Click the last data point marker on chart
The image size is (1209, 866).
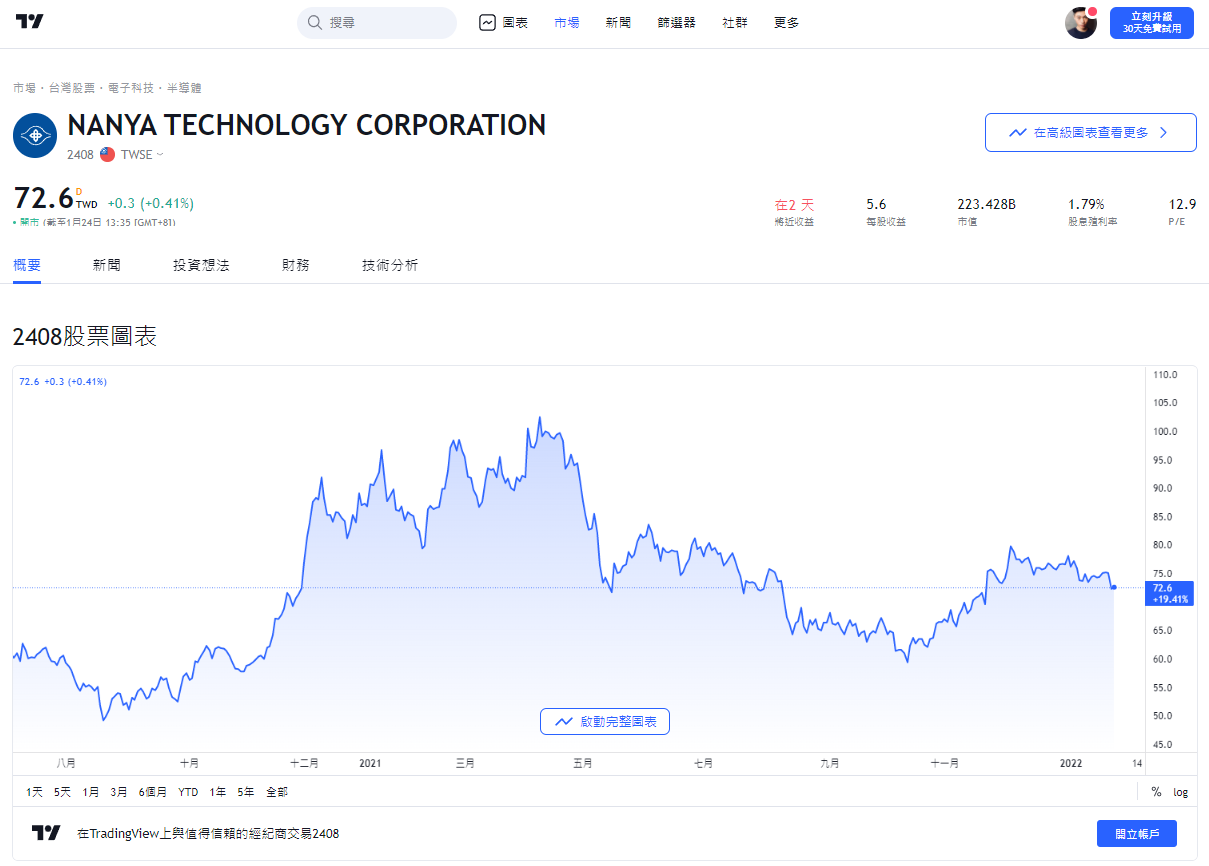point(1114,587)
